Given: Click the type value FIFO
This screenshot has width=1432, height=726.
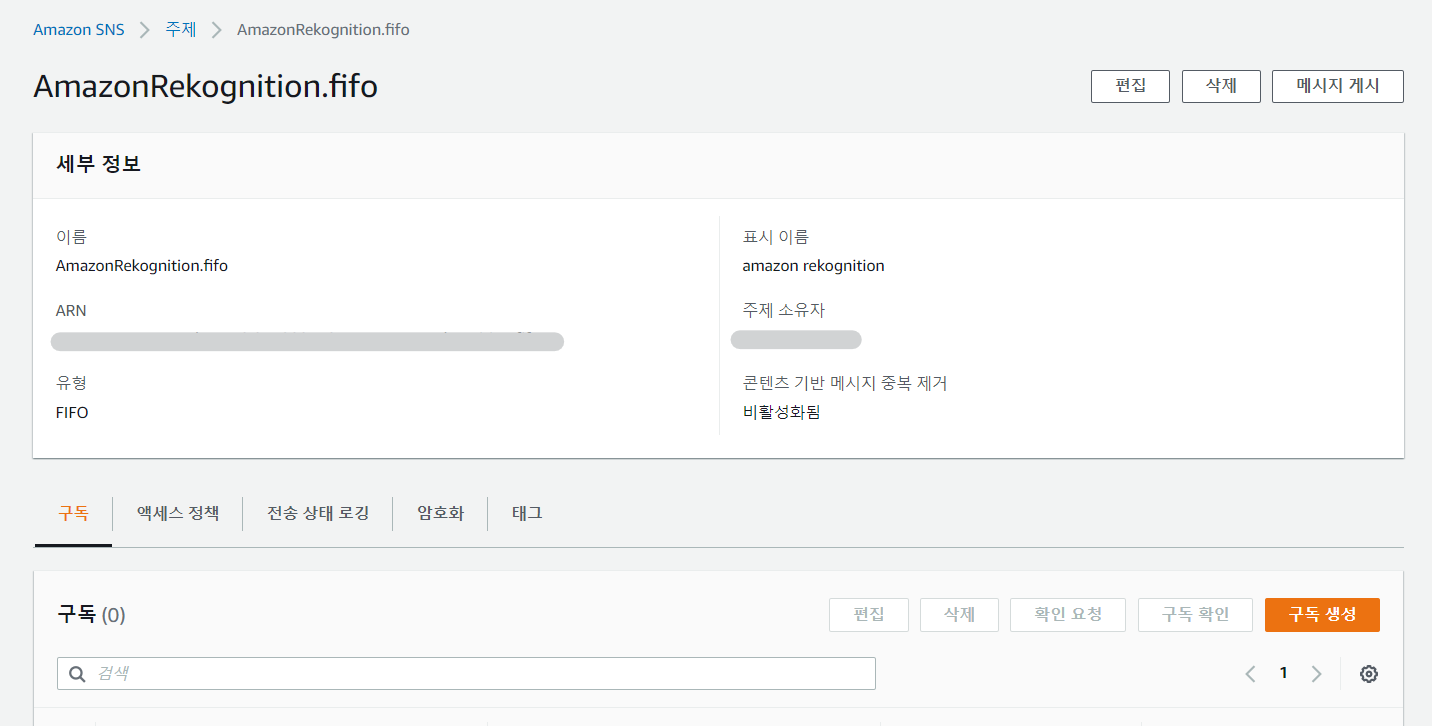Looking at the screenshot, I should [72, 412].
